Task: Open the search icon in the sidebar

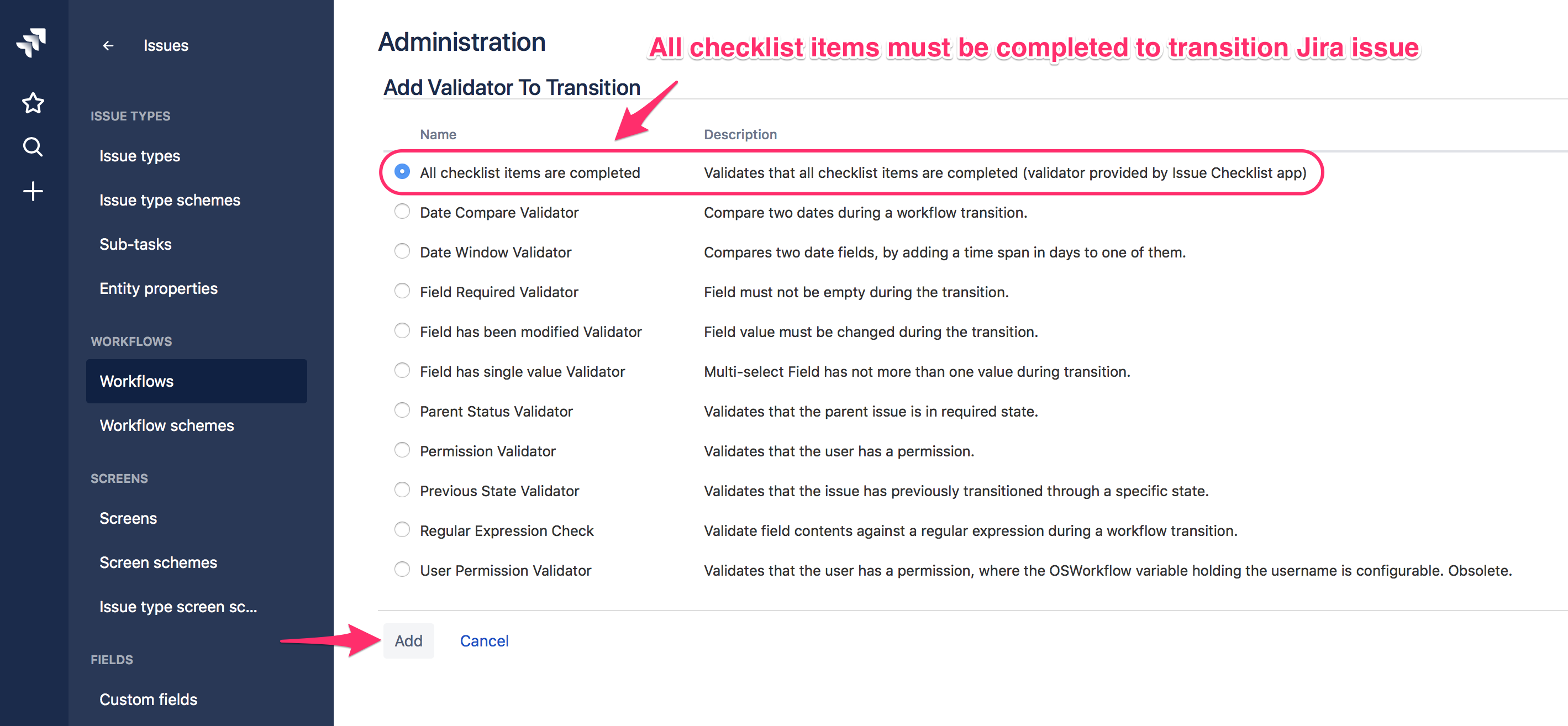Action: click(x=33, y=146)
